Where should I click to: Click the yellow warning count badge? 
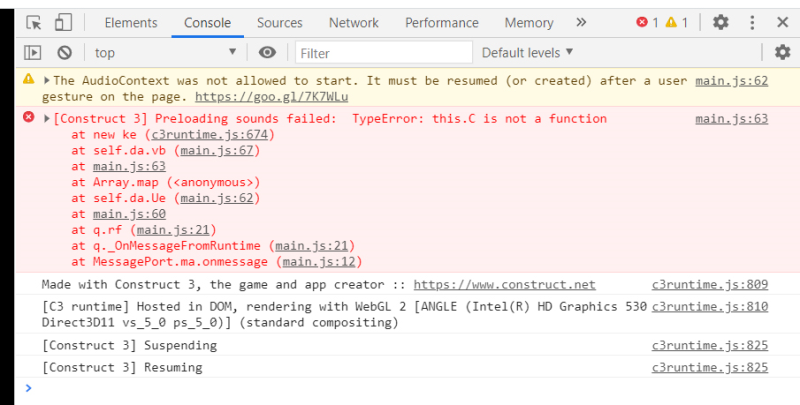click(677, 22)
